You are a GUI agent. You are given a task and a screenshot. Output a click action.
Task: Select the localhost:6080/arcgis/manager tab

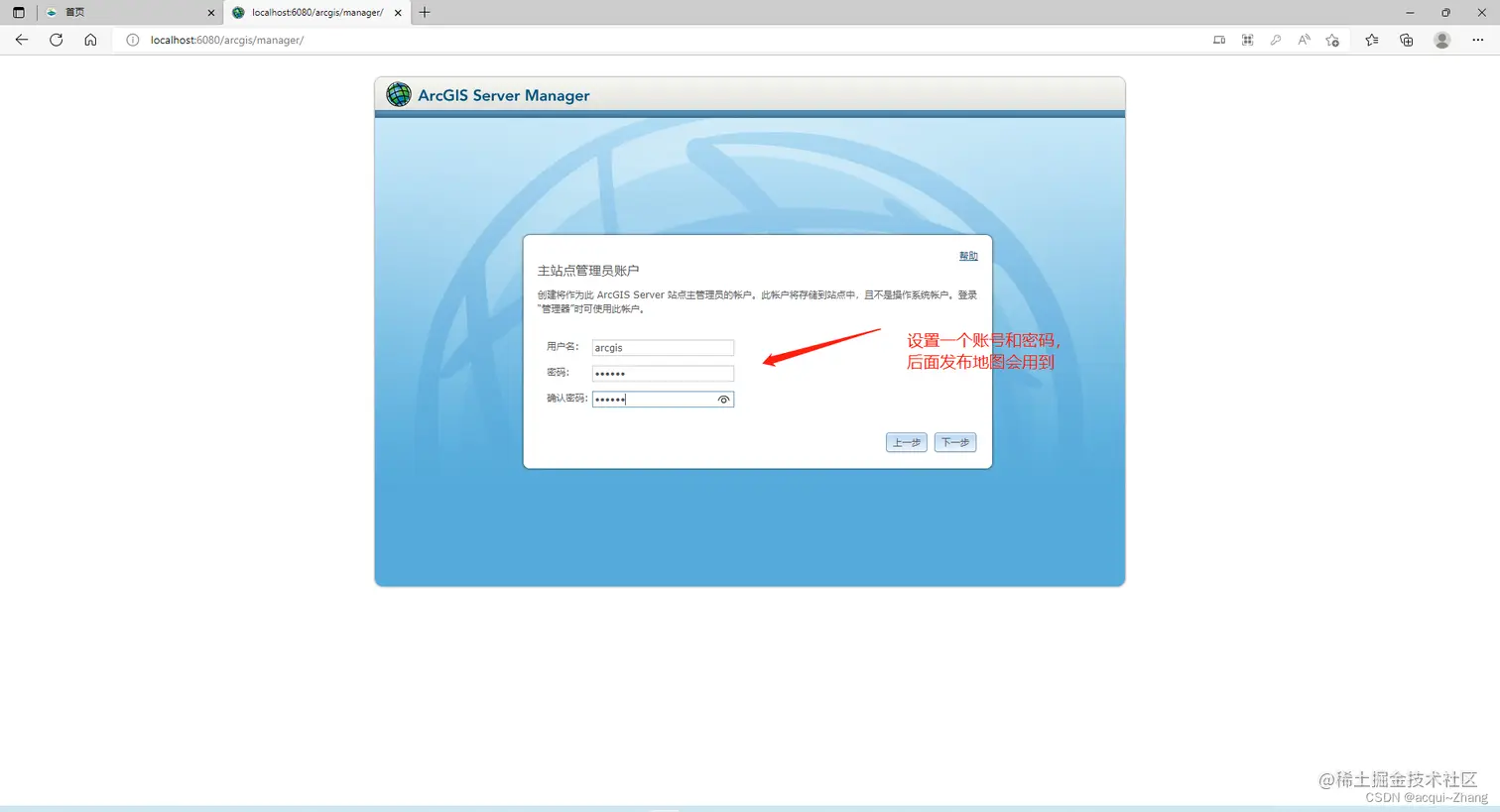(x=315, y=12)
